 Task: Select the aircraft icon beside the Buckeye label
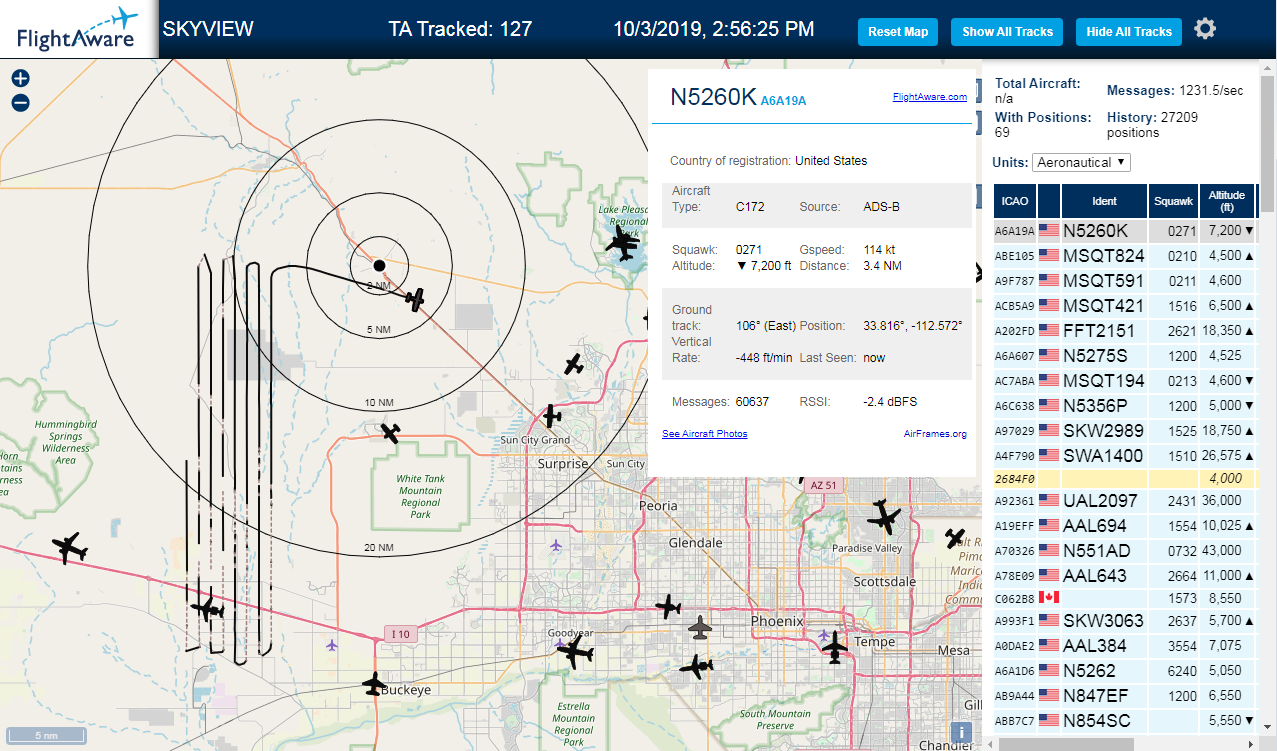click(x=375, y=684)
